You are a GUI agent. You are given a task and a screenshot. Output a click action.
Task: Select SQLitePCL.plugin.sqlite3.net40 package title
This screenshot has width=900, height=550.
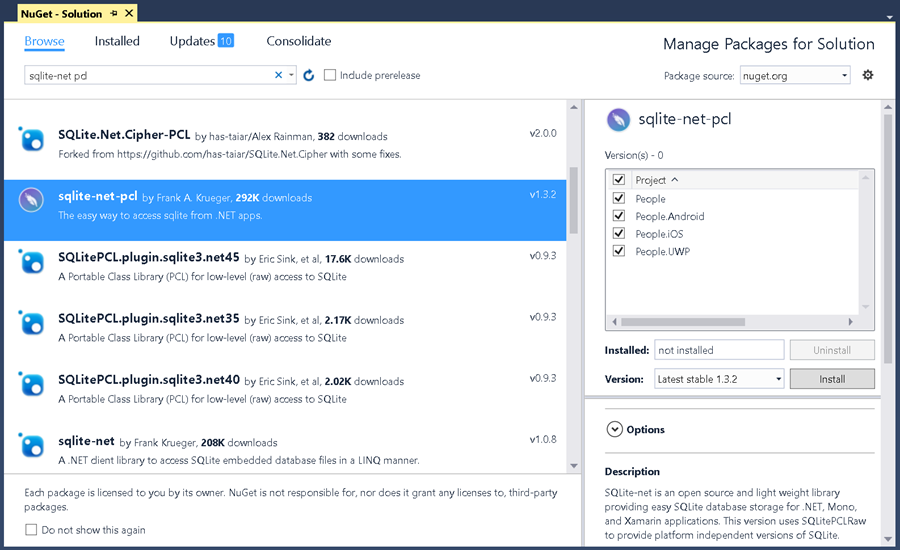point(149,380)
